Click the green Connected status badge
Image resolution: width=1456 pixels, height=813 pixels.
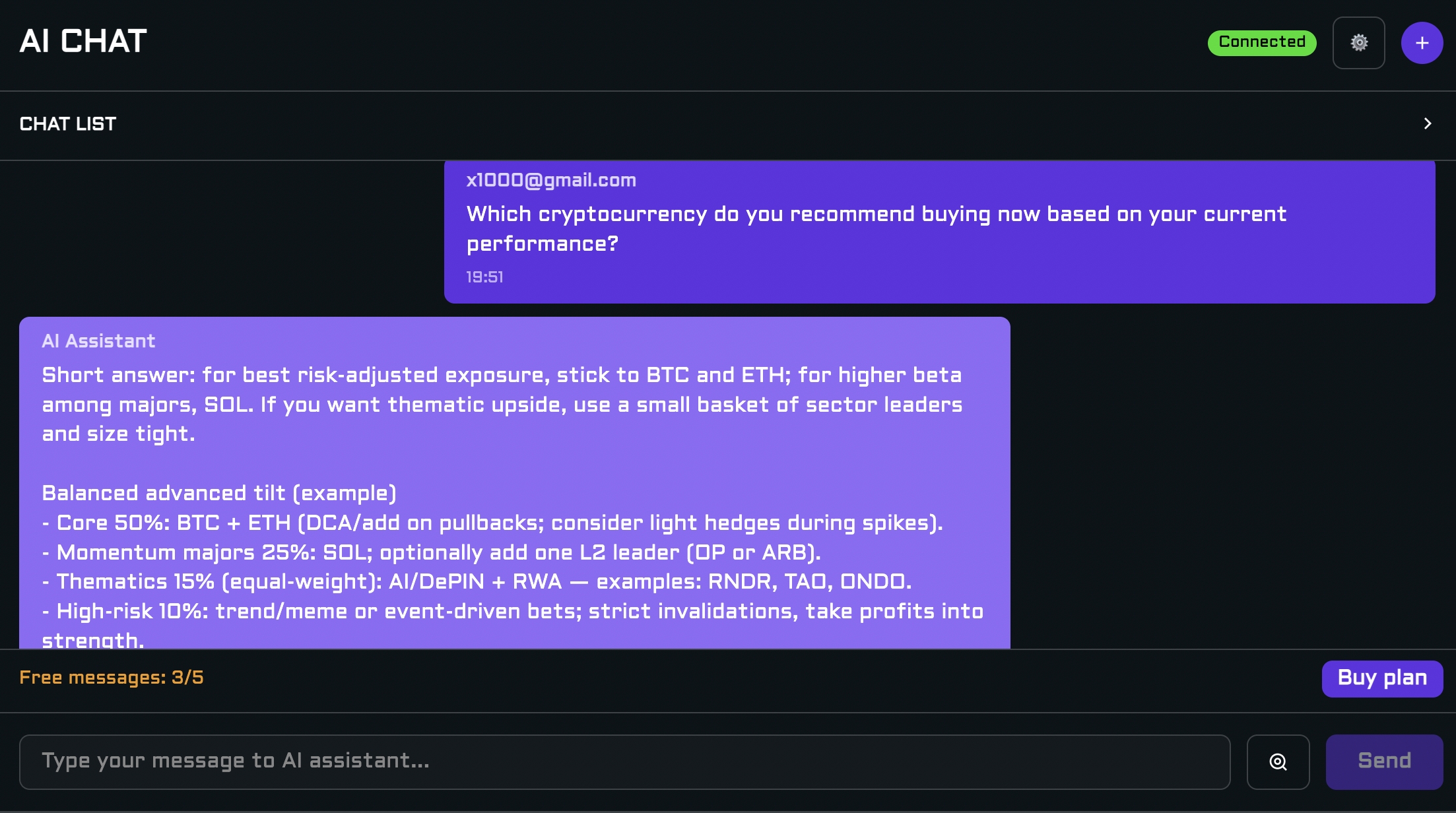(x=1261, y=42)
